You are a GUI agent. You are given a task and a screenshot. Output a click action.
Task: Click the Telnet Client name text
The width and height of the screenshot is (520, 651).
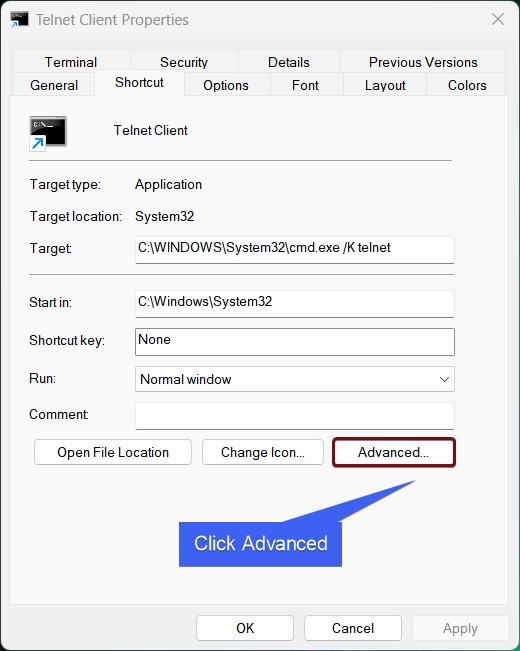pyautogui.click(x=150, y=130)
